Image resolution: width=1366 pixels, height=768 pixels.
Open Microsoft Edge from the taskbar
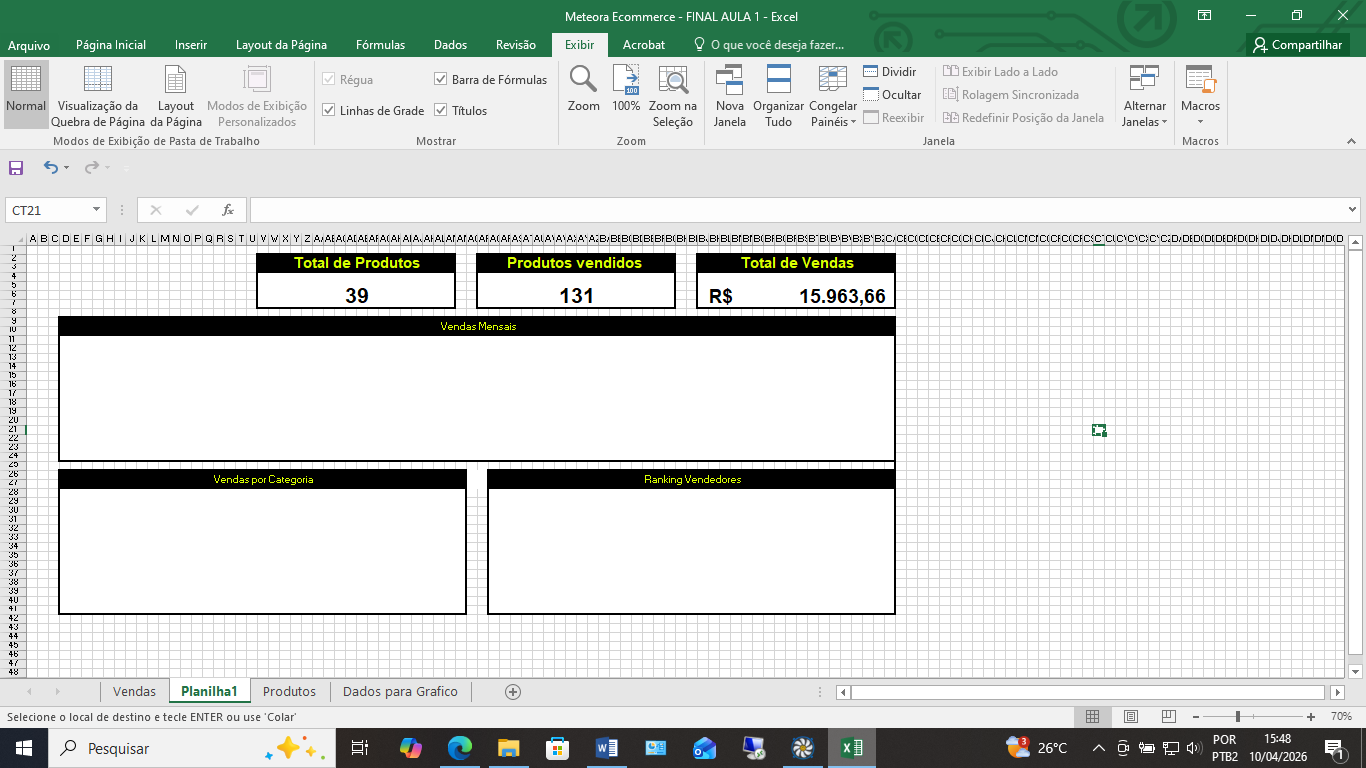click(460, 748)
